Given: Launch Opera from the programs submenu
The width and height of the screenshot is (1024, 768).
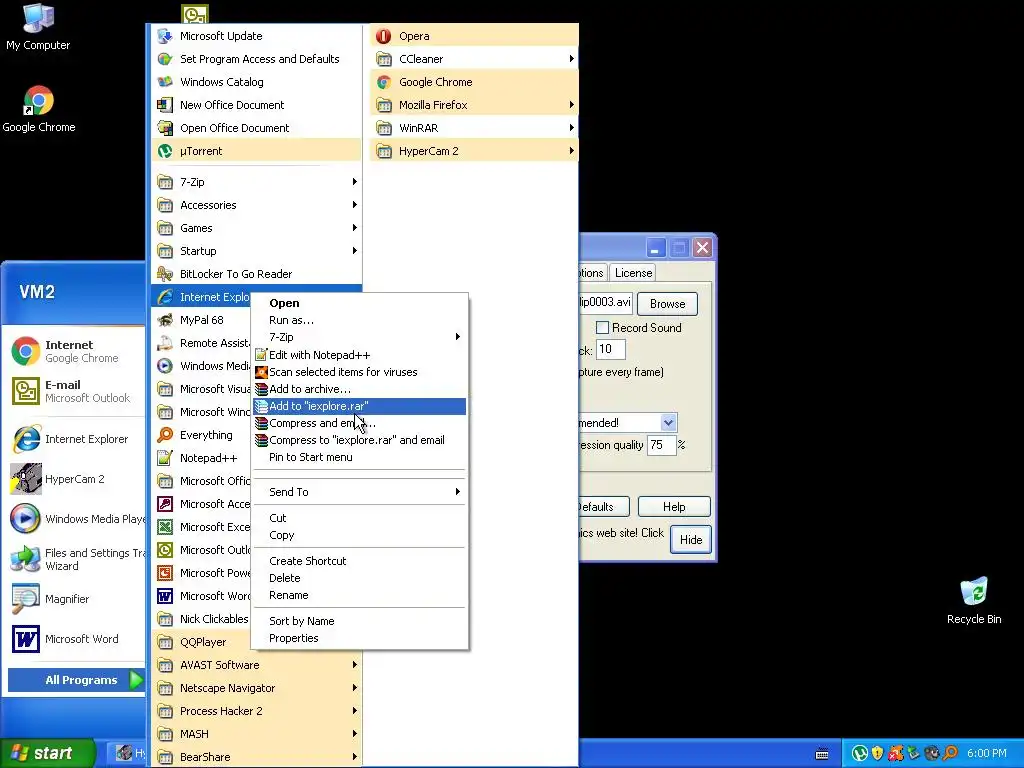Looking at the screenshot, I should click(474, 36).
